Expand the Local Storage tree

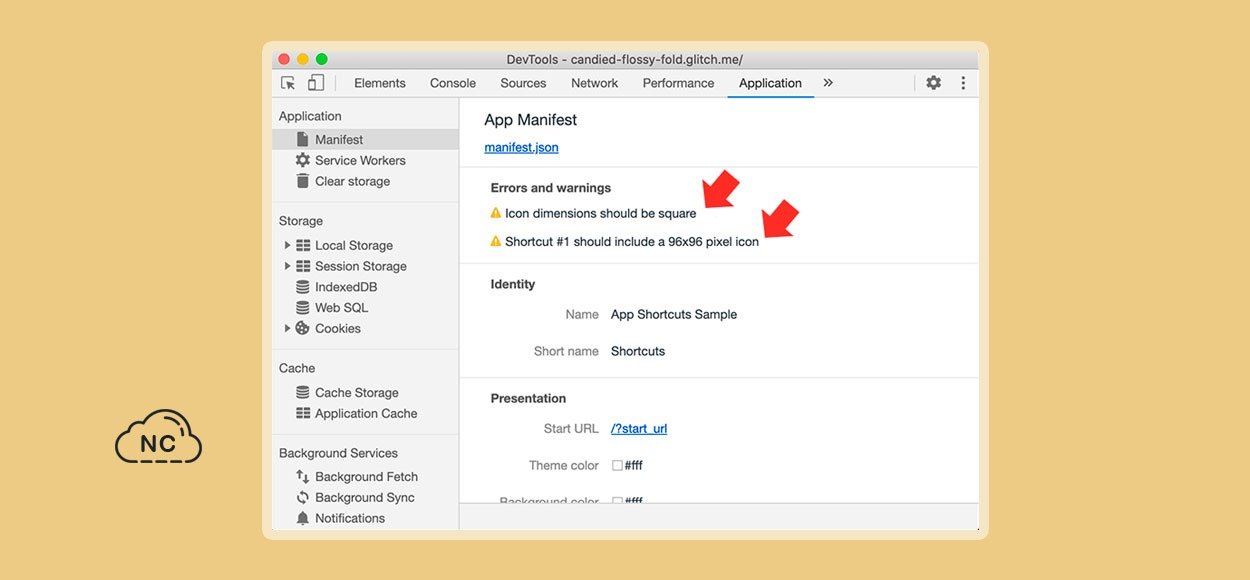pyautogui.click(x=287, y=245)
